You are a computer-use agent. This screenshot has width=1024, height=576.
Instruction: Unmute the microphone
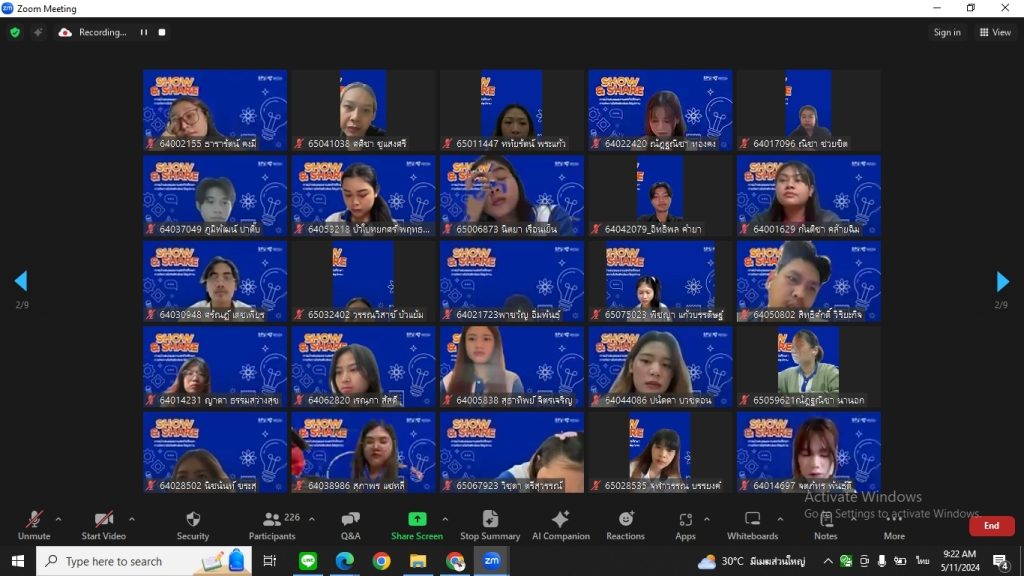click(34, 526)
